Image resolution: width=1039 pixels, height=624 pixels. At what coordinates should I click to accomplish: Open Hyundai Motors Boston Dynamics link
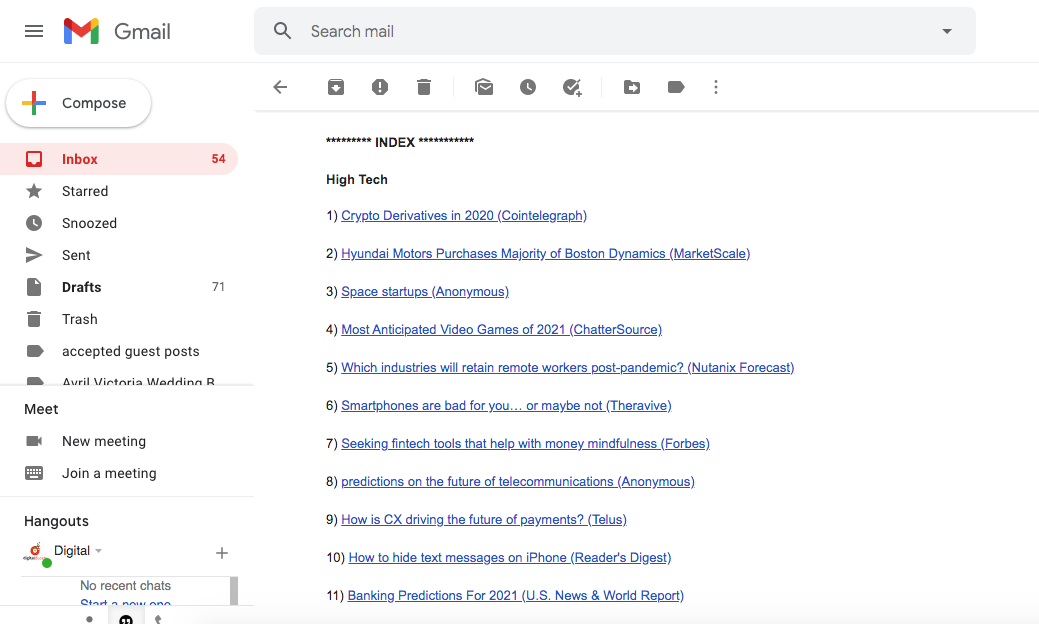[x=545, y=254]
